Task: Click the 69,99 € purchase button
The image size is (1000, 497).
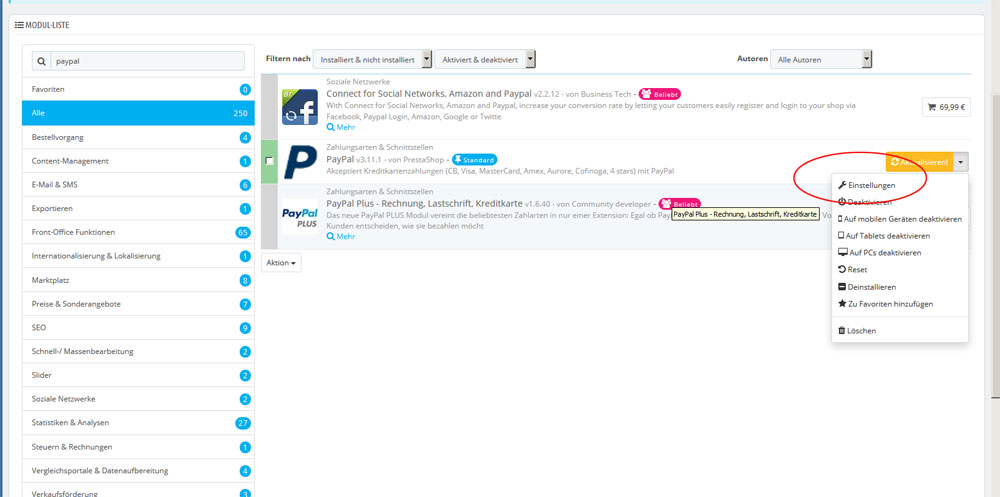Action: (946, 107)
